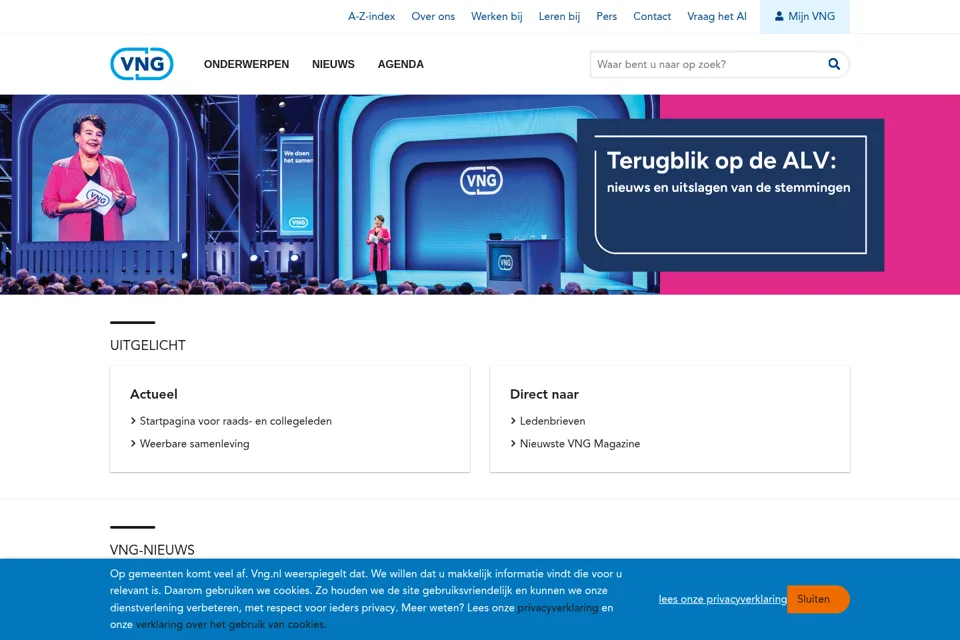
Task: Open the Onderwerpen menu
Action: coord(246,64)
